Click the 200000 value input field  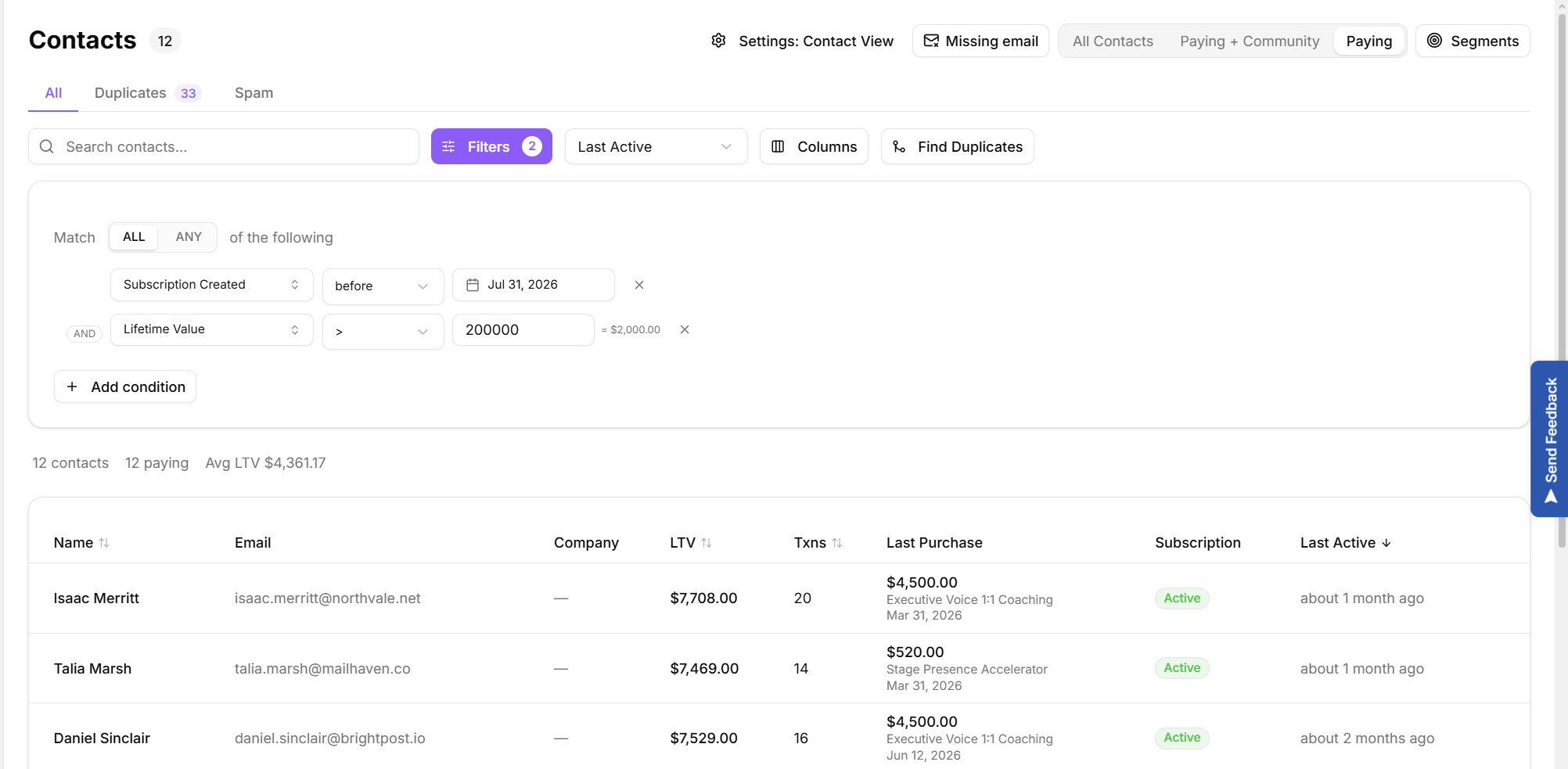coord(523,329)
